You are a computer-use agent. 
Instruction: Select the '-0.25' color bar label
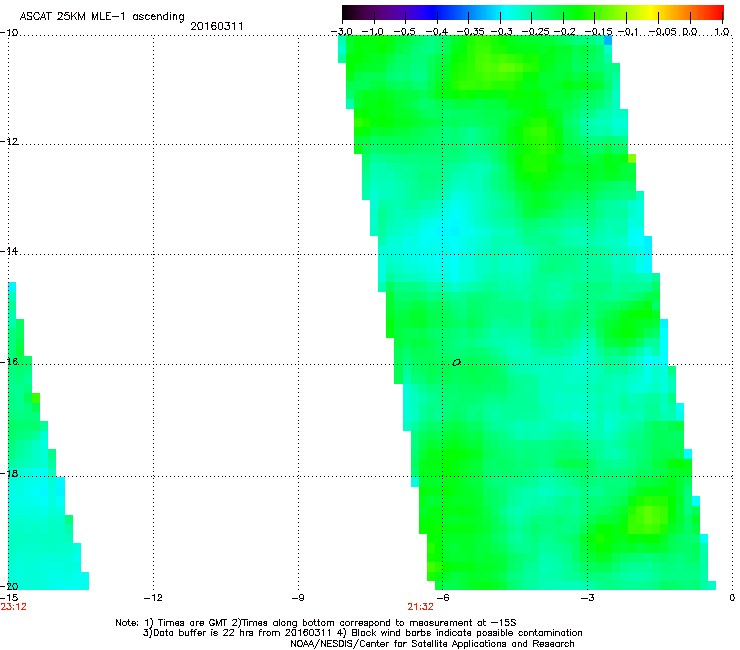click(x=535, y=32)
